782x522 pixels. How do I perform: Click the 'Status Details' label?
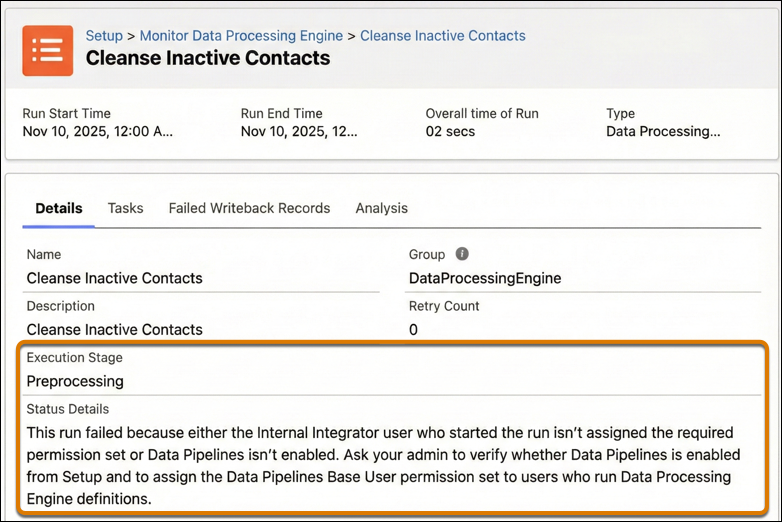pyautogui.click(x=67, y=409)
